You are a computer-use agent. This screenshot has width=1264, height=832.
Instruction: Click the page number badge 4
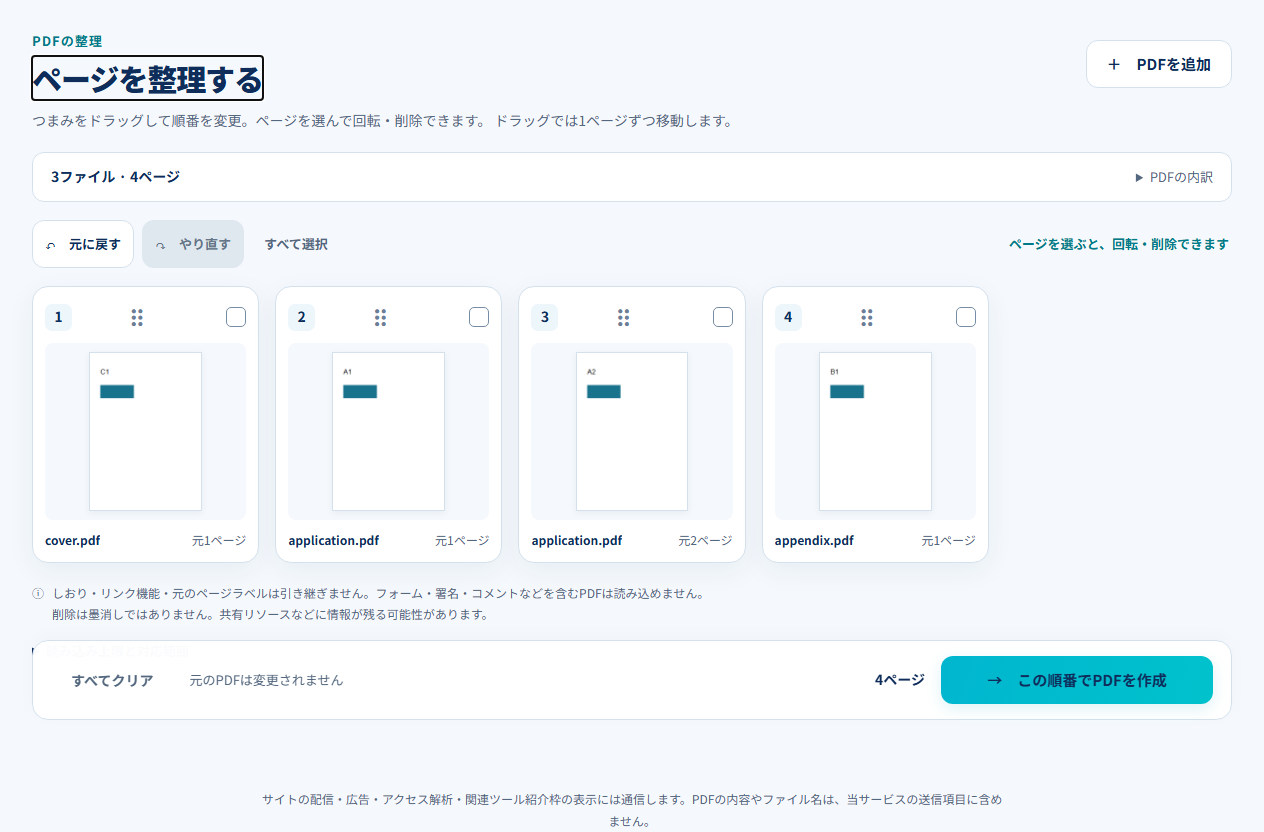[x=788, y=317]
